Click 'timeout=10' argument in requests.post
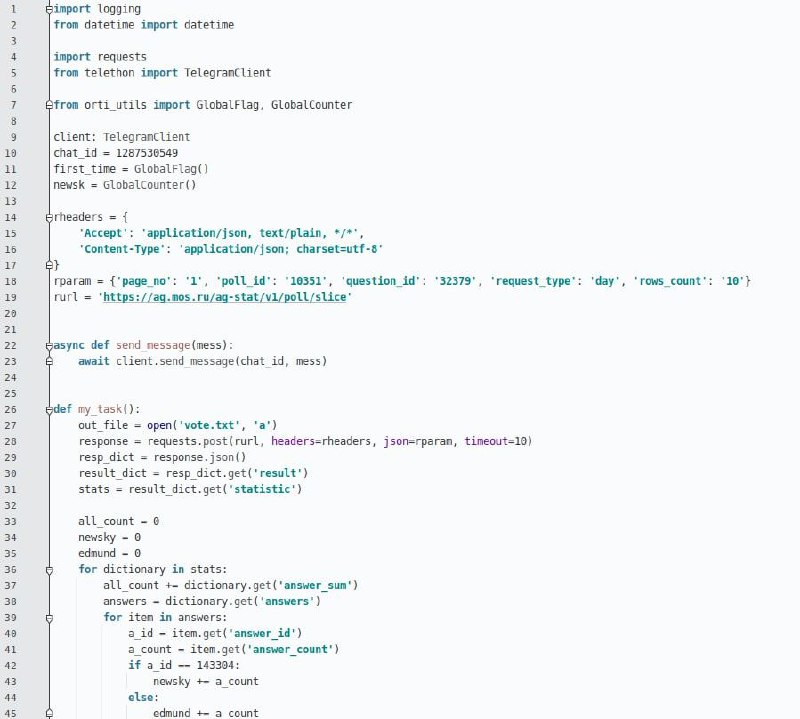 495,441
